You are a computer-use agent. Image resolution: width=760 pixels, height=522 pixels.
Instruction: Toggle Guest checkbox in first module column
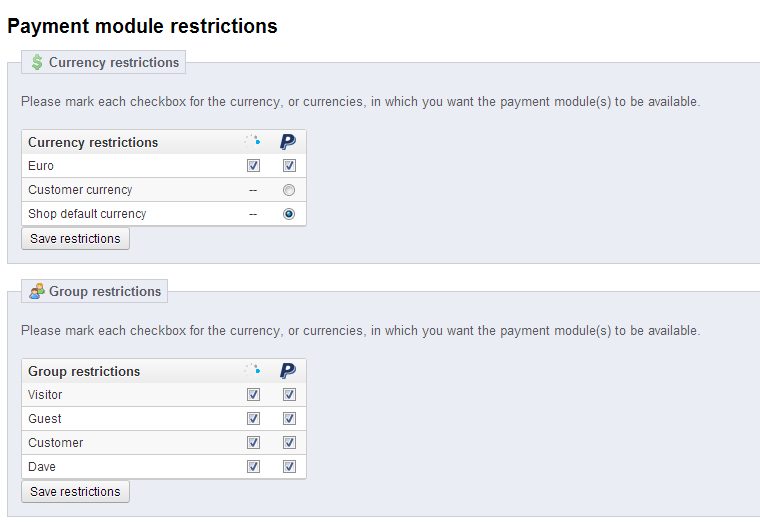click(x=253, y=419)
